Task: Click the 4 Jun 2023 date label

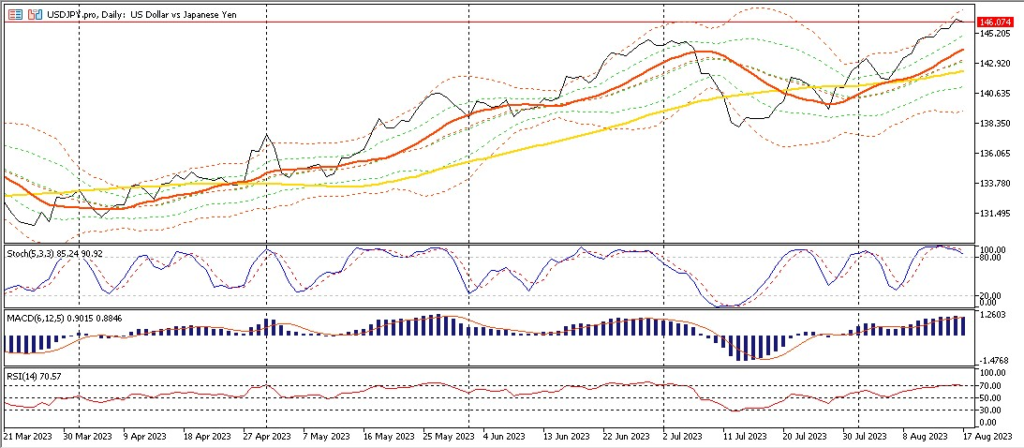Action: [x=503, y=438]
